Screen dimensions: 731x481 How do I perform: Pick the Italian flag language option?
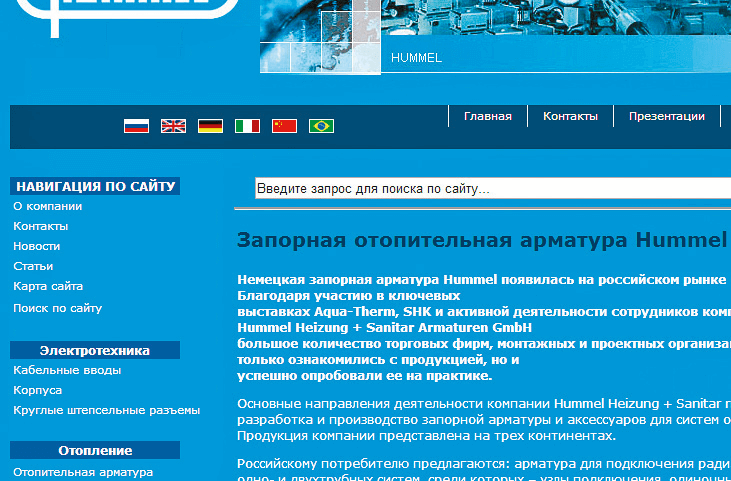247,126
